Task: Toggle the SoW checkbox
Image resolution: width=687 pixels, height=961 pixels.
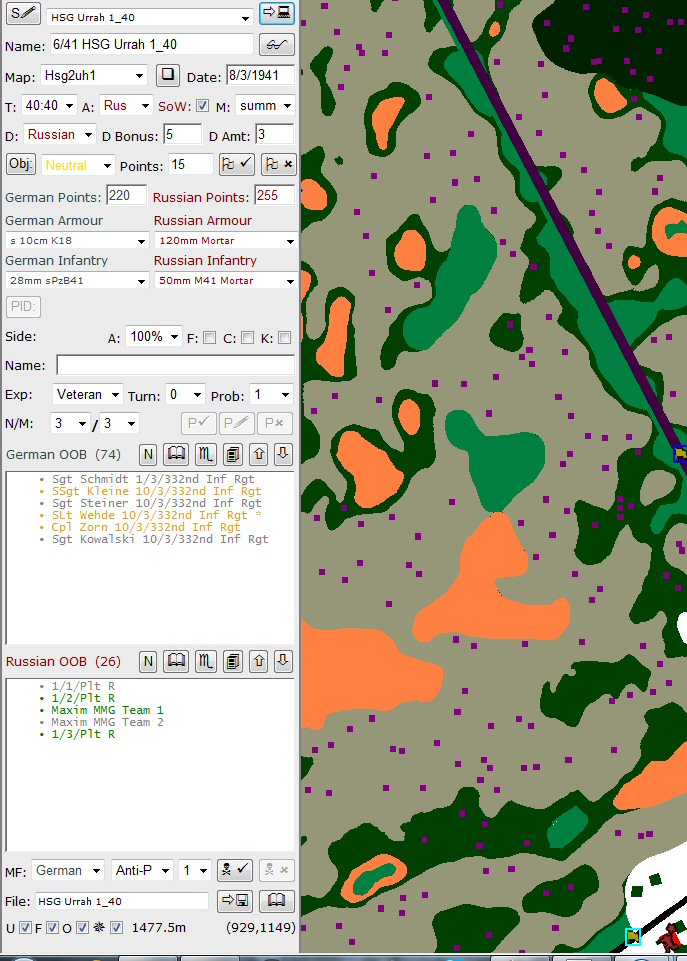Action: (x=203, y=105)
